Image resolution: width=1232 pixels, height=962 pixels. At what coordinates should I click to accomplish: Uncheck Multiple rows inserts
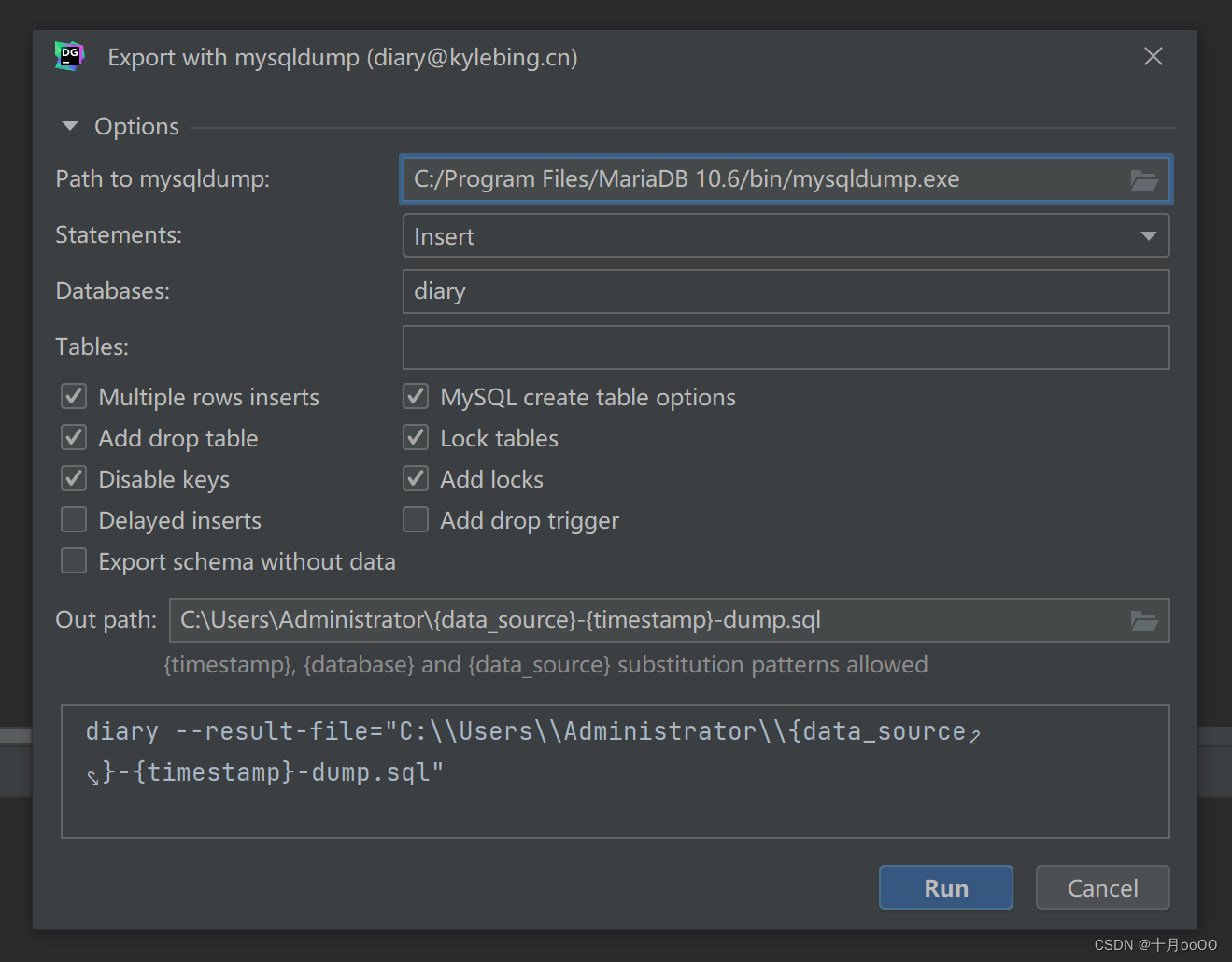74,397
